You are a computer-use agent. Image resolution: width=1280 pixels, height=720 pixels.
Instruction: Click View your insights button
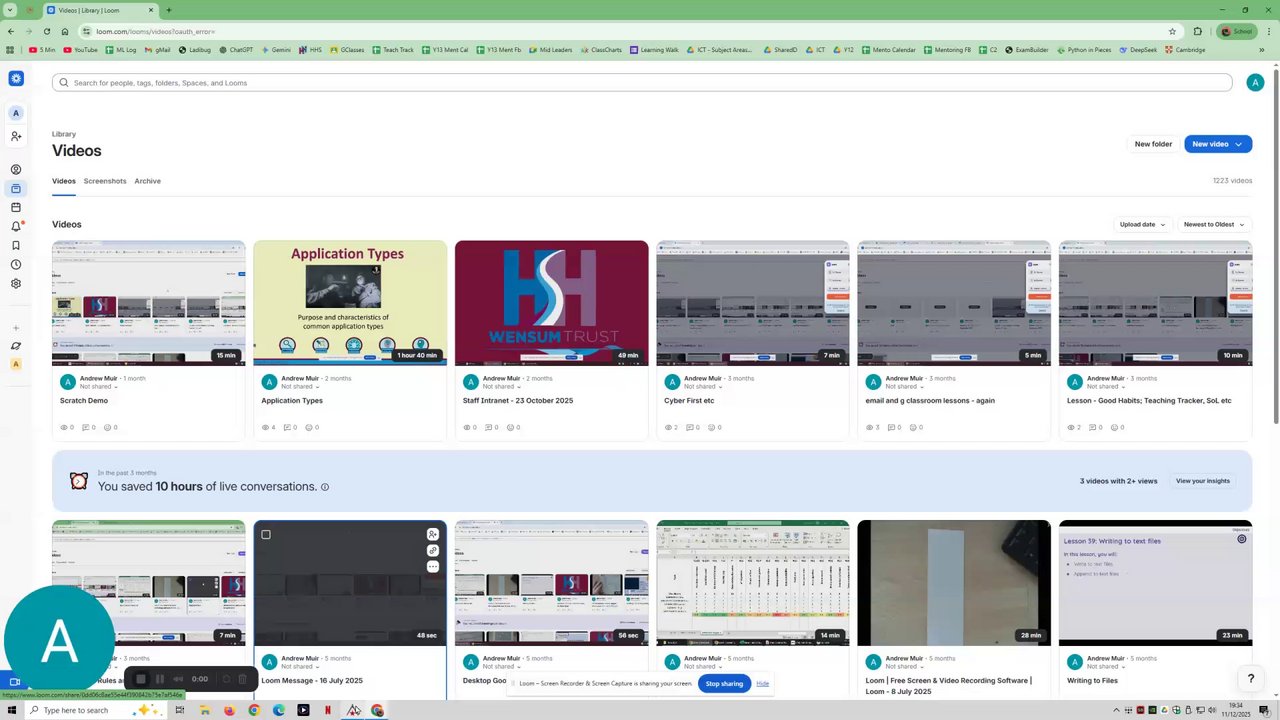pyautogui.click(x=1203, y=481)
